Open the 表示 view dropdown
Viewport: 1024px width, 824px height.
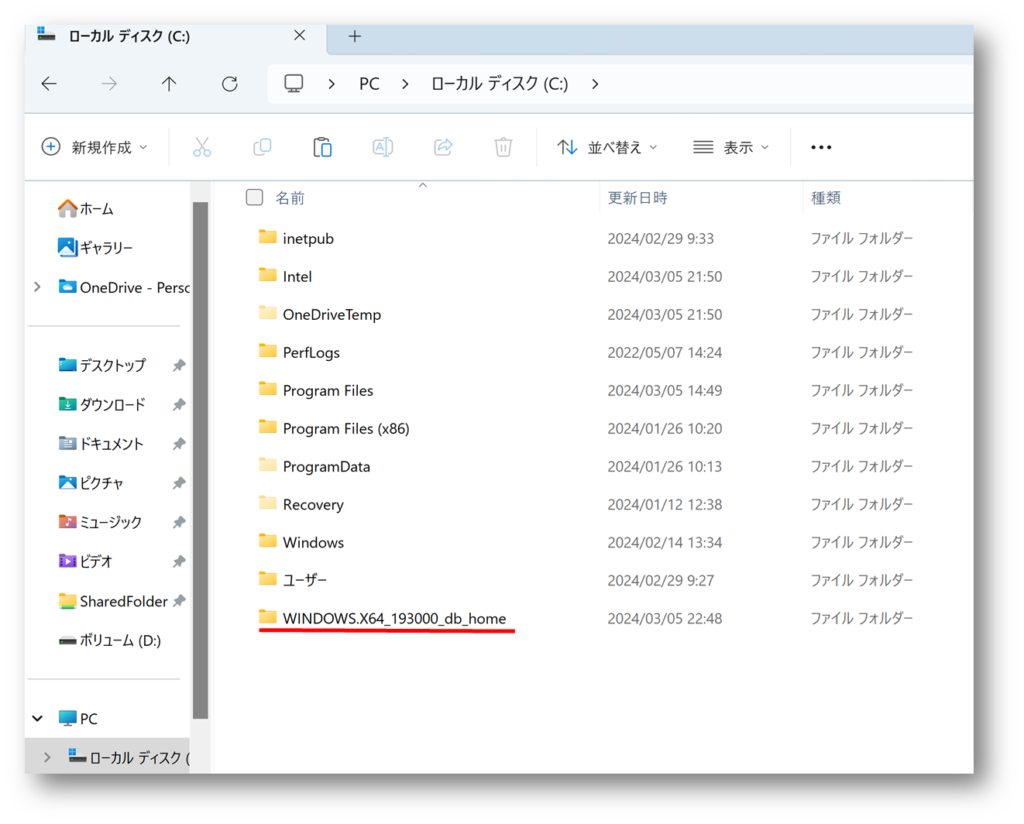coord(731,147)
